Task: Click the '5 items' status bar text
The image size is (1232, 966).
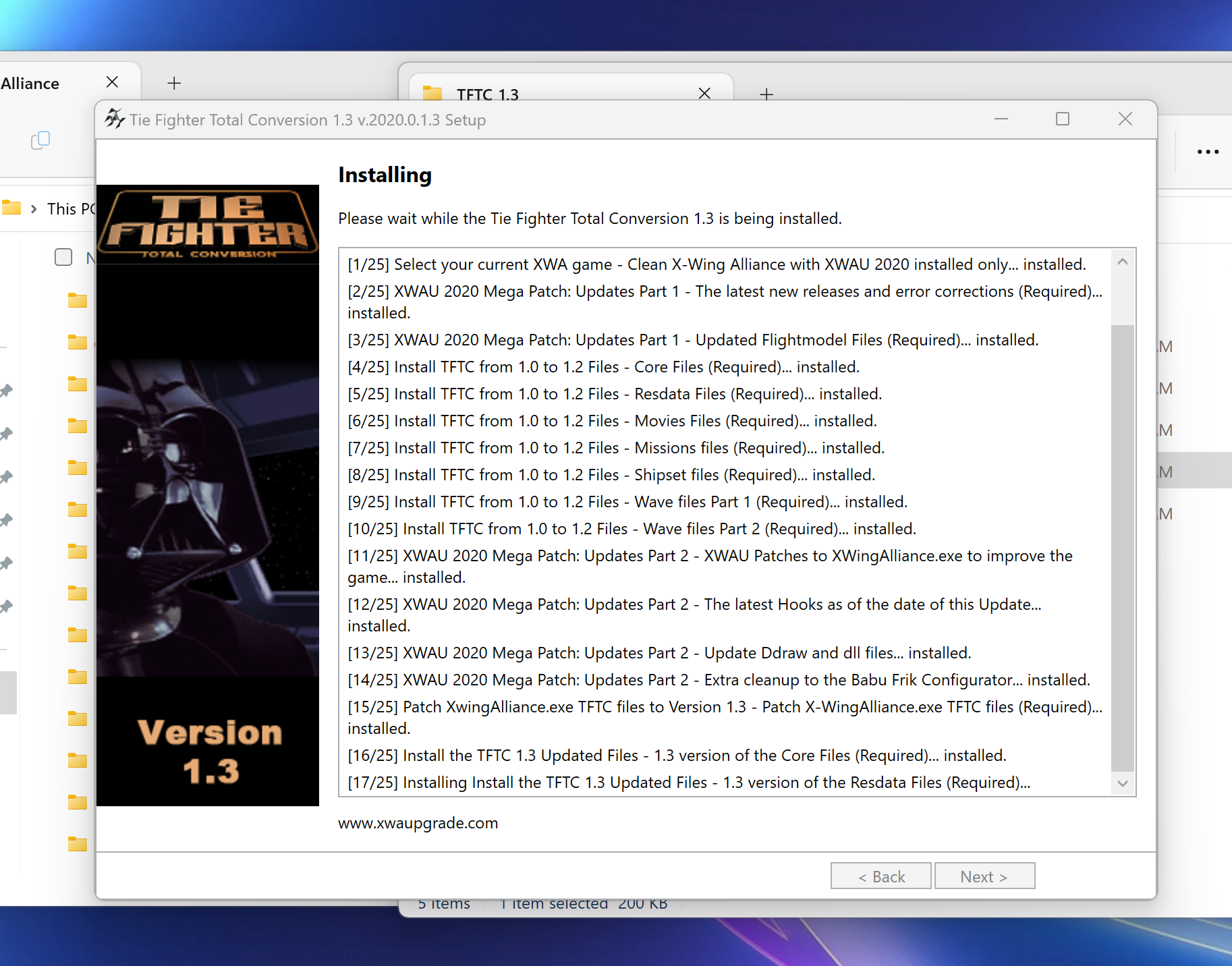Action: point(444,905)
